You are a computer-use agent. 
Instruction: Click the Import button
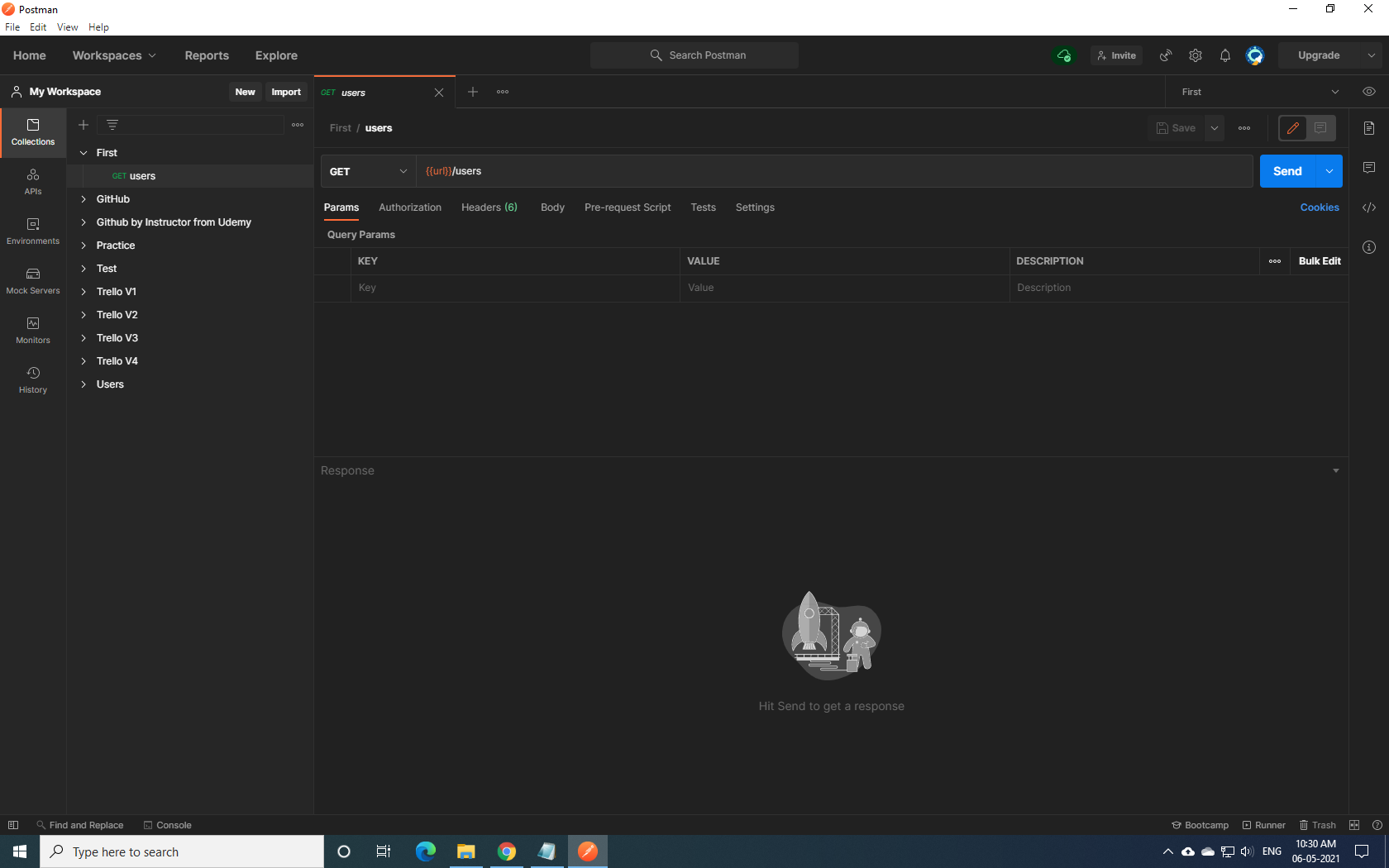click(286, 92)
